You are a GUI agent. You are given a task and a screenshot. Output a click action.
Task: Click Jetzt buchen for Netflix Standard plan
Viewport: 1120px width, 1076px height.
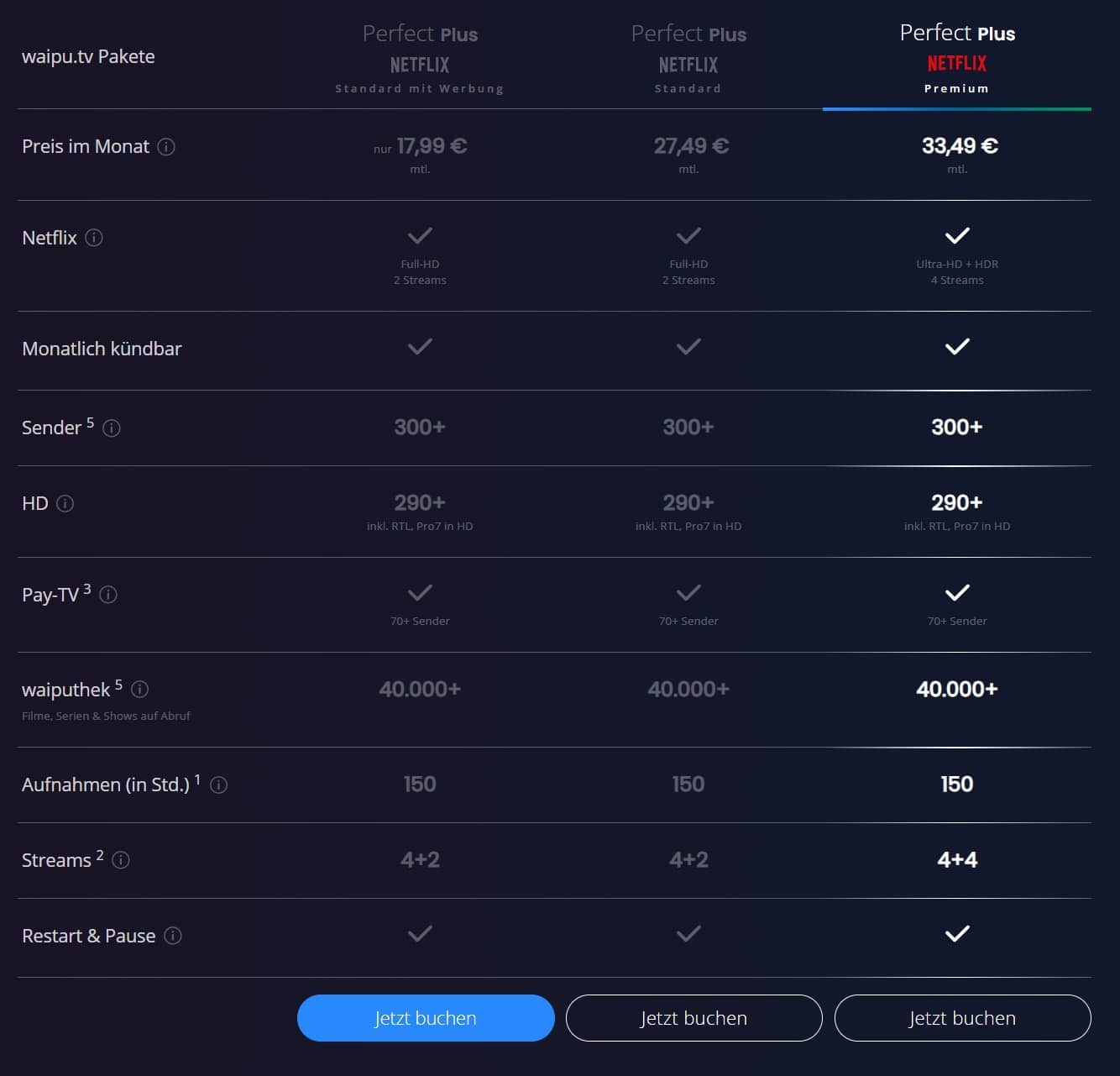(x=693, y=1018)
